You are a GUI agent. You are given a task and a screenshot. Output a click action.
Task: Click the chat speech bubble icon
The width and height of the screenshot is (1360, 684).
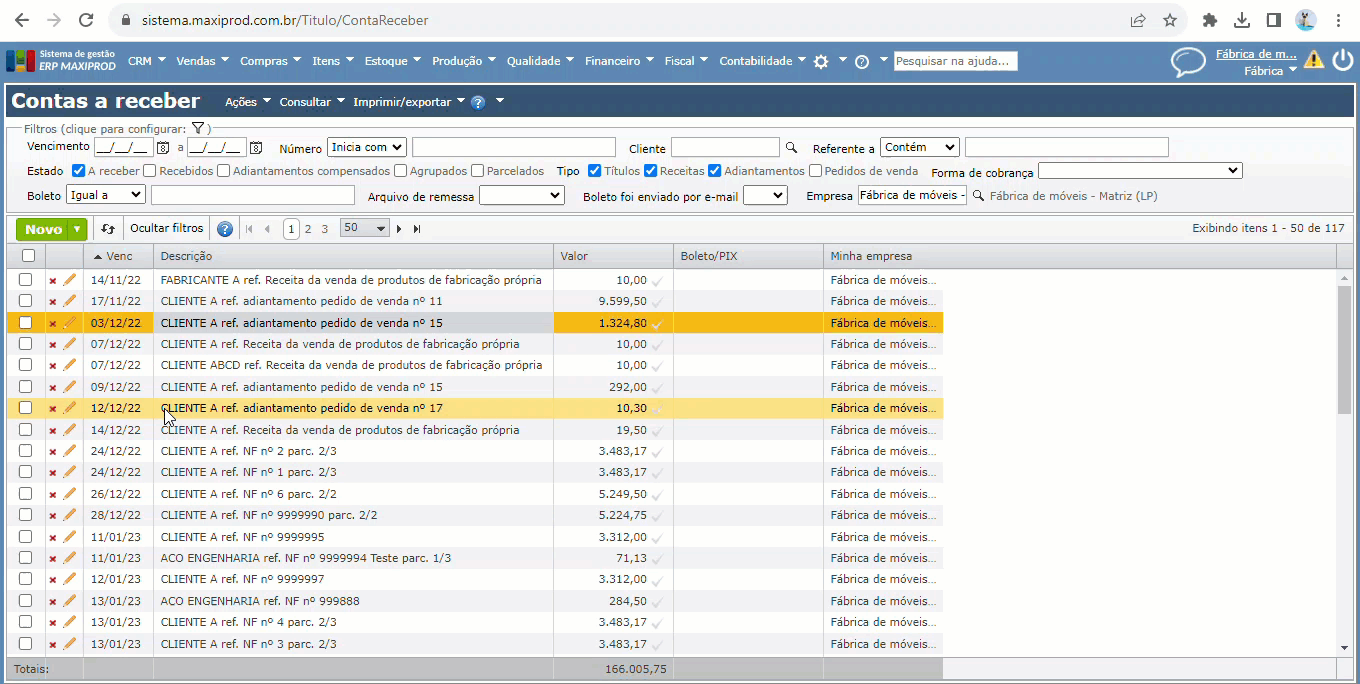1188,62
